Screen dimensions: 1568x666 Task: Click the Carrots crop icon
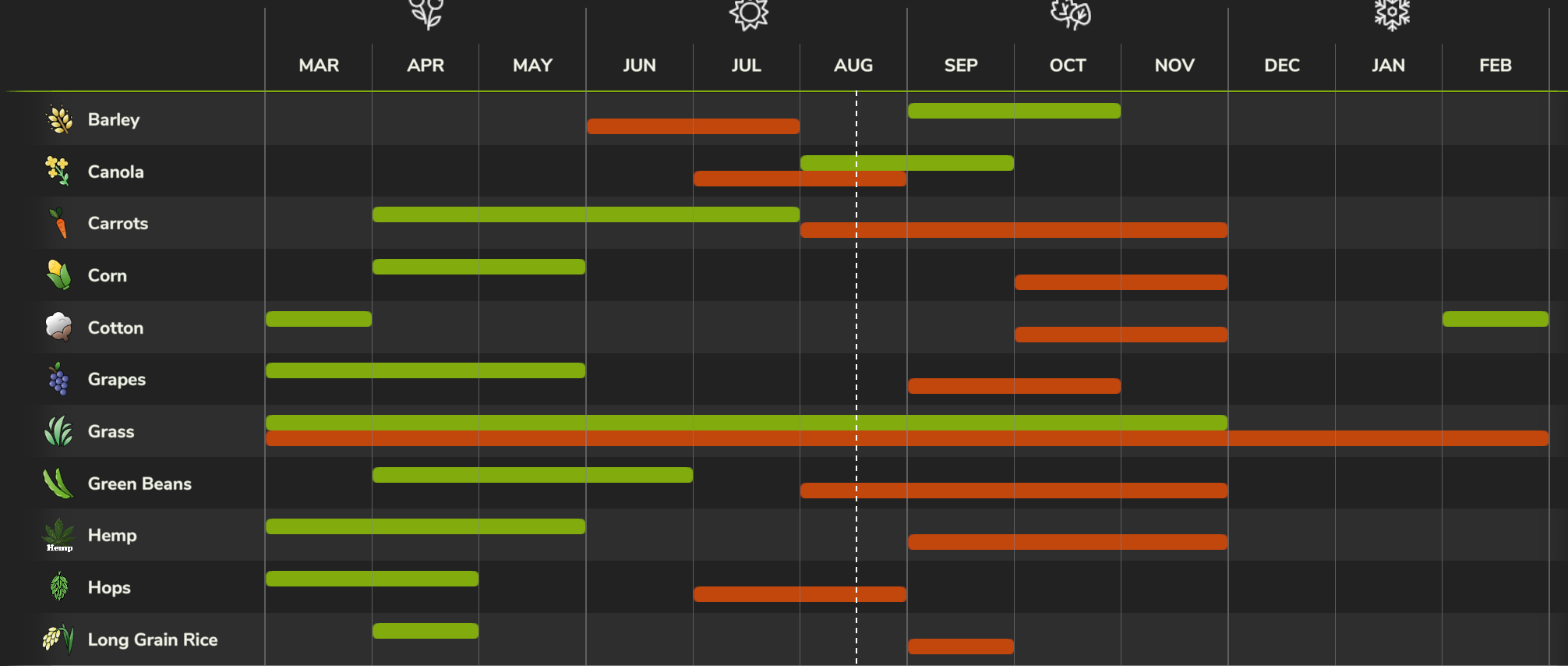[59, 223]
